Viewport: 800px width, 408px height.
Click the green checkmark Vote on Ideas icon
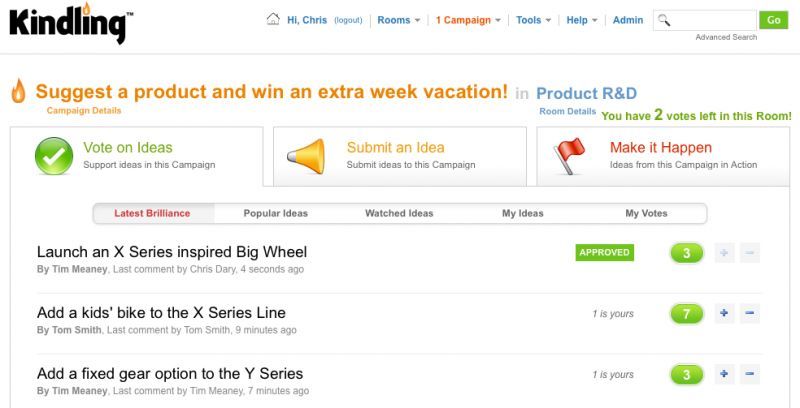pos(54,156)
